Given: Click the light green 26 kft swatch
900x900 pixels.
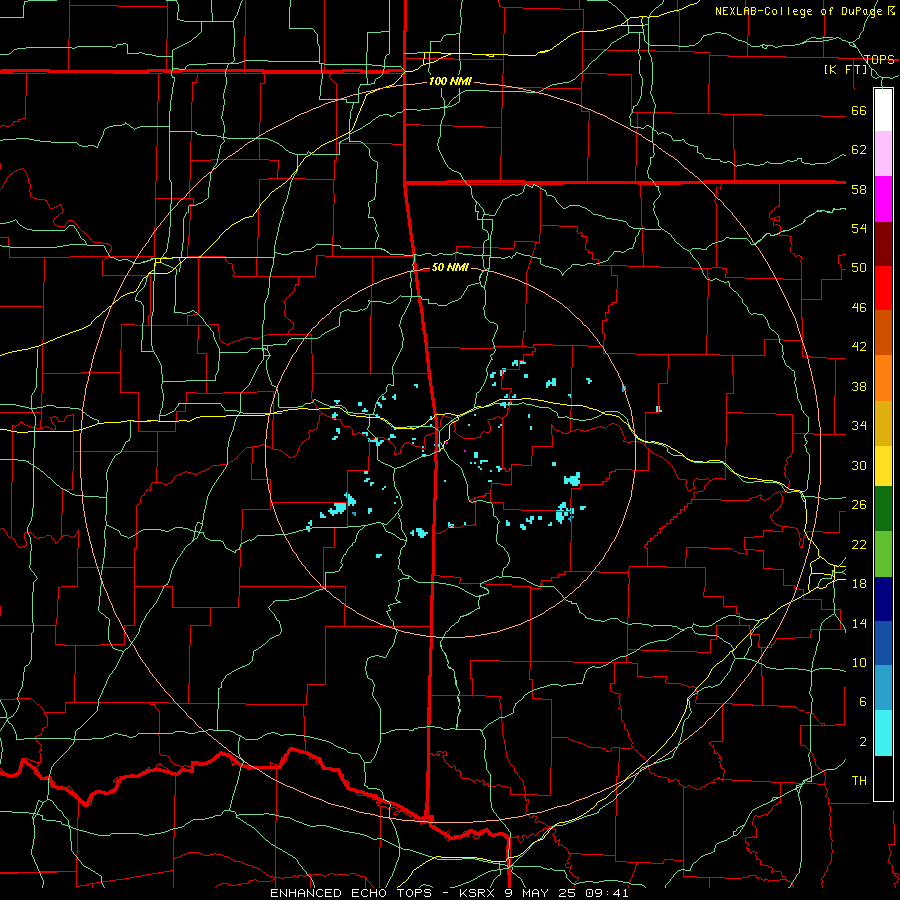Looking at the screenshot, I should pos(883,554).
